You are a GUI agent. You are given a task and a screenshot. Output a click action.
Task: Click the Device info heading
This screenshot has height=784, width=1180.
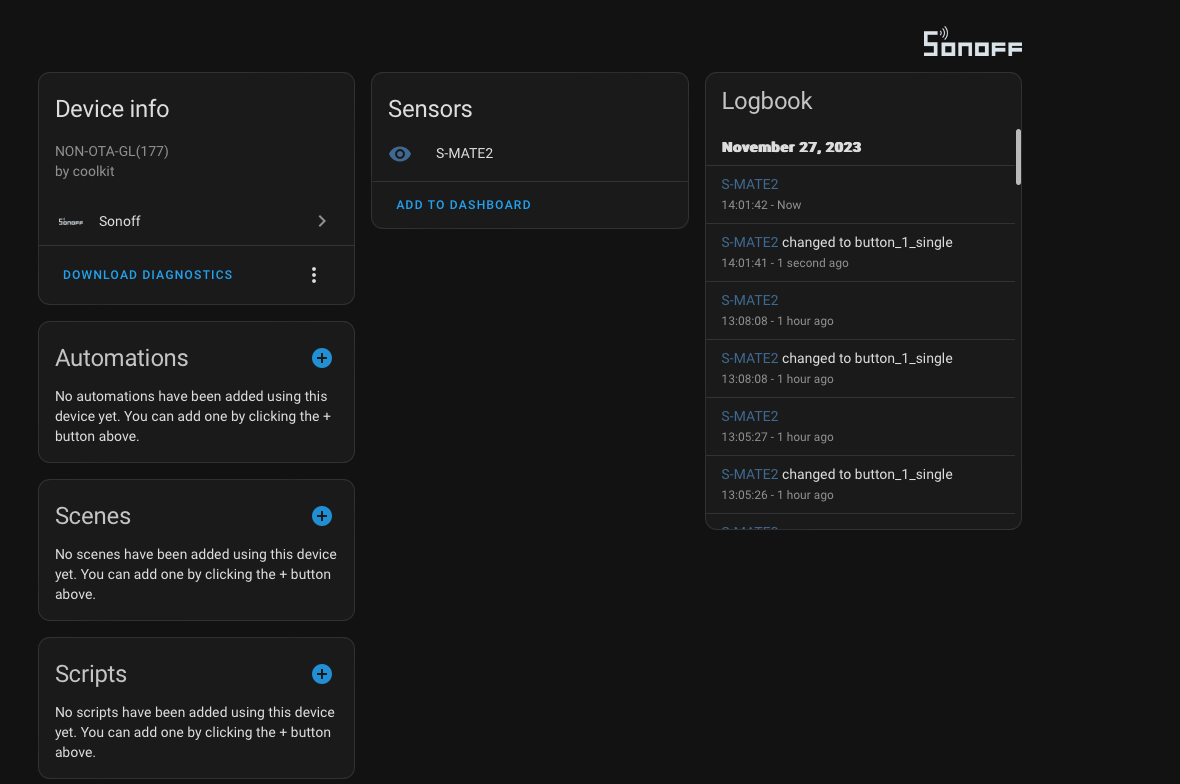(112, 109)
